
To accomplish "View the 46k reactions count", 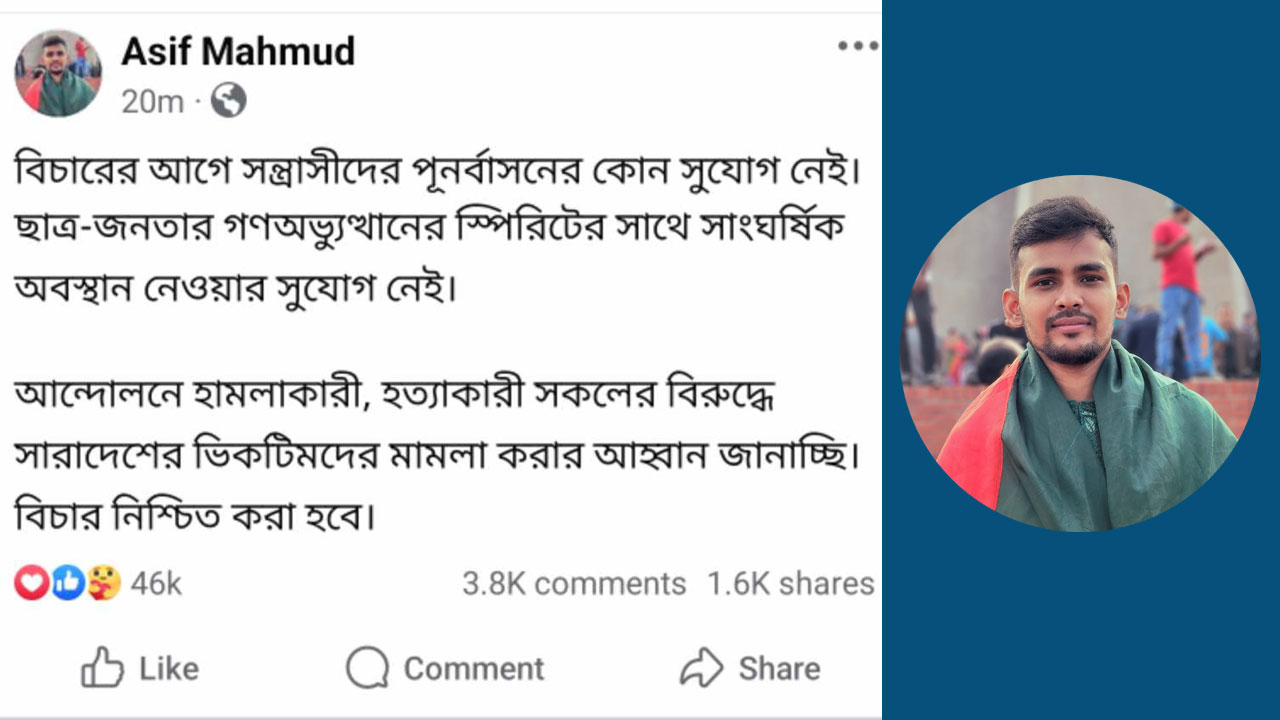I will 156,584.
